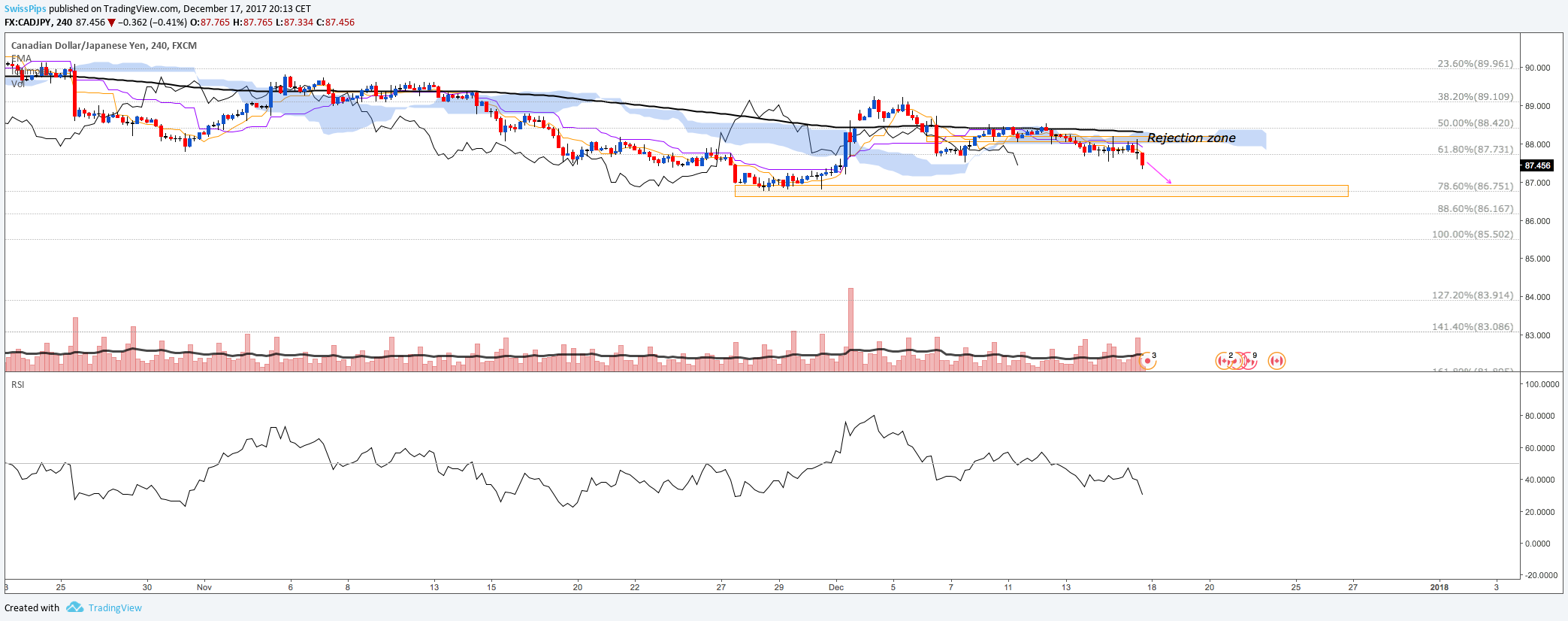Click the RSI axis value 80.0000
1568x621 pixels.
click(x=1542, y=416)
